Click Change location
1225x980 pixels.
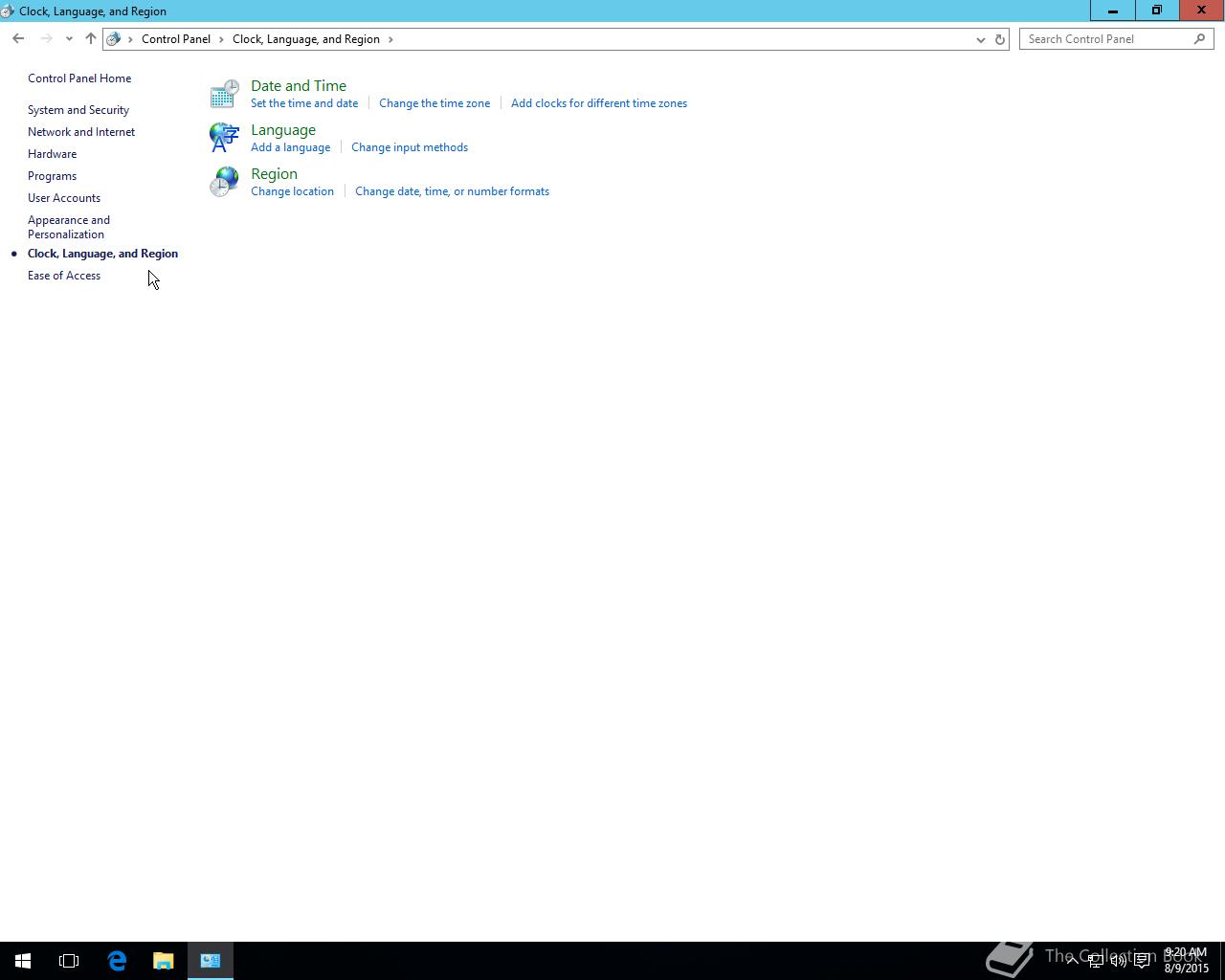click(292, 191)
